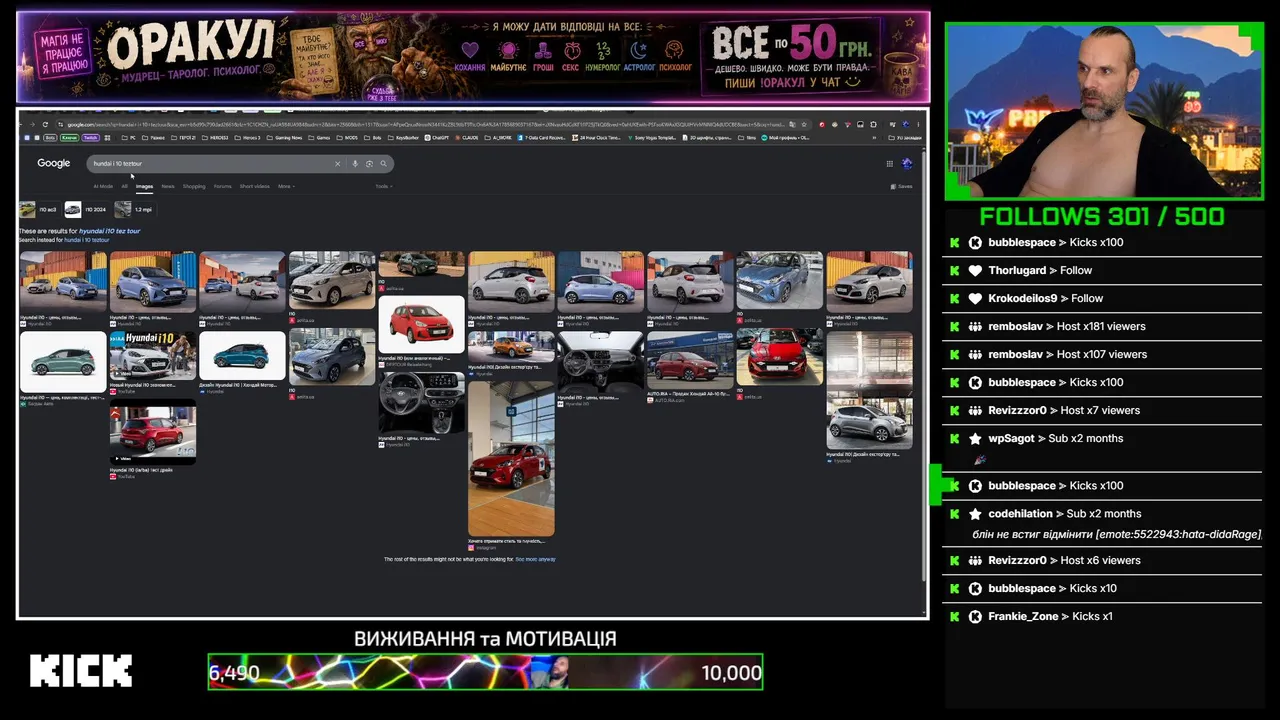Open the Google account avatar
1280x720 pixels.
click(907, 163)
